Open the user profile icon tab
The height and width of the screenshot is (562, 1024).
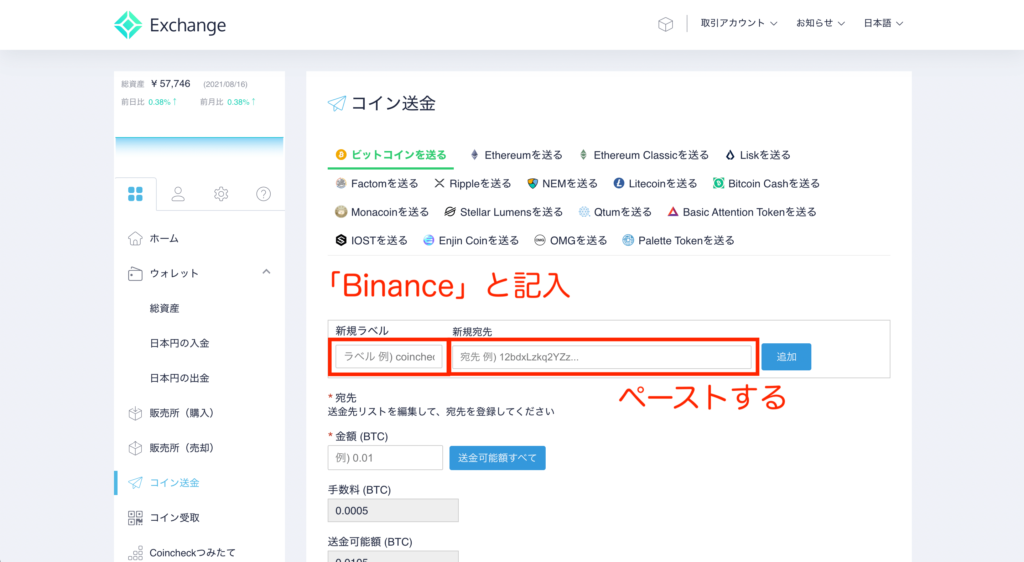pyautogui.click(x=178, y=194)
